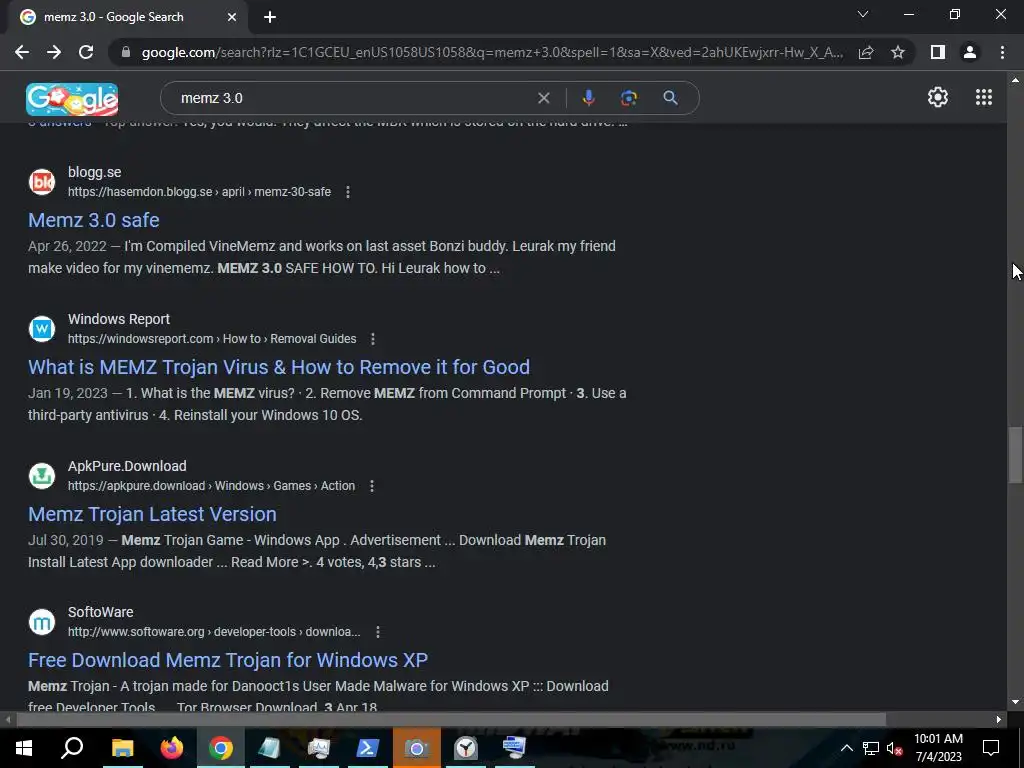Click the windowsreport.com URL breadcrumb
This screenshot has height=768, width=1024.
(x=212, y=339)
